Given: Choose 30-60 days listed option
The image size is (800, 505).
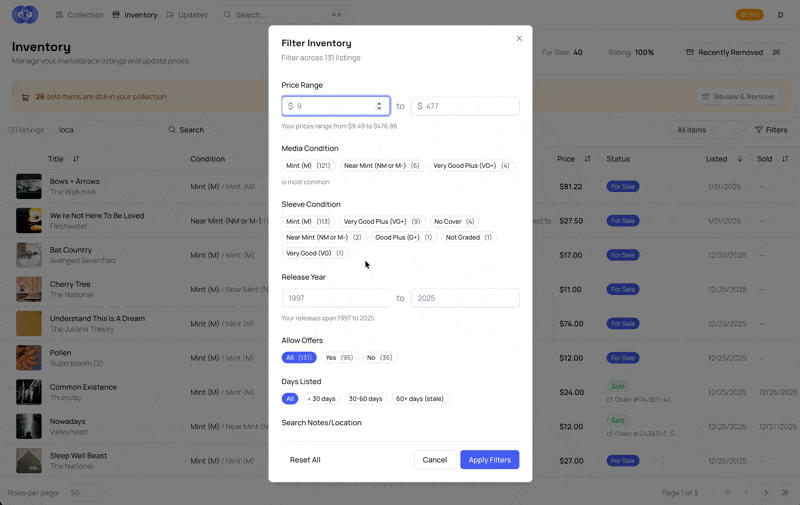Looking at the screenshot, I should pyautogui.click(x=365, y=399).
